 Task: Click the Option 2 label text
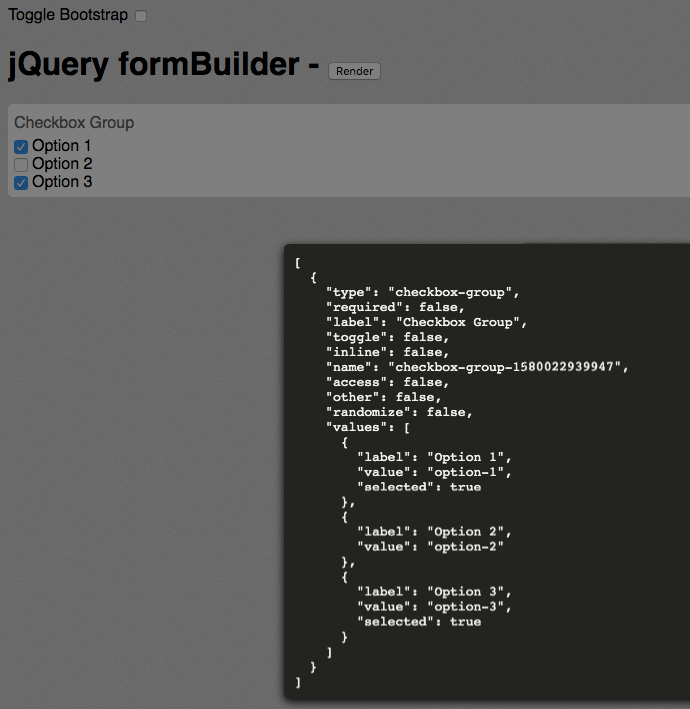(x=62, y=163)
